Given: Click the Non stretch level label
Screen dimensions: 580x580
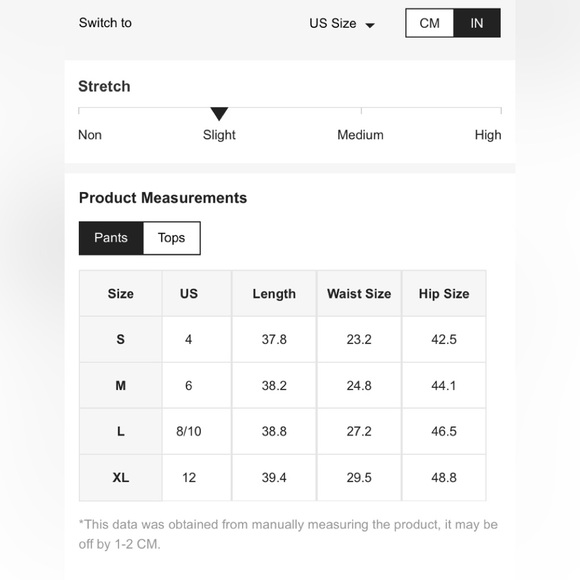Looking at the screenshot, I should click(90, 135).
